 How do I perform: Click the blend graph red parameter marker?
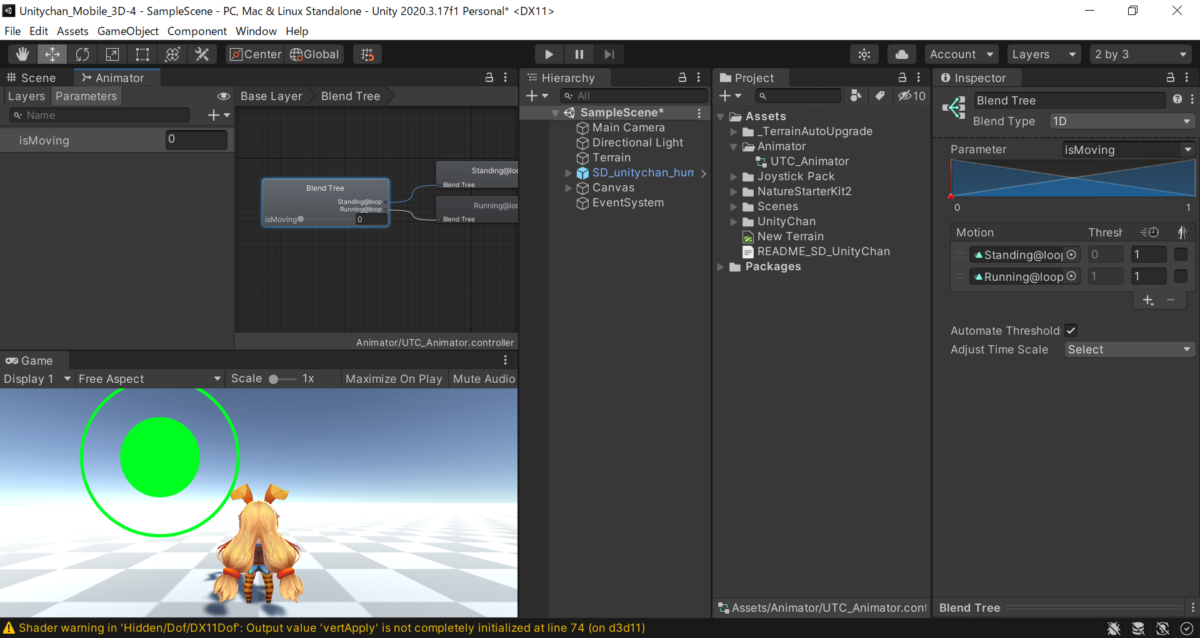951,196
